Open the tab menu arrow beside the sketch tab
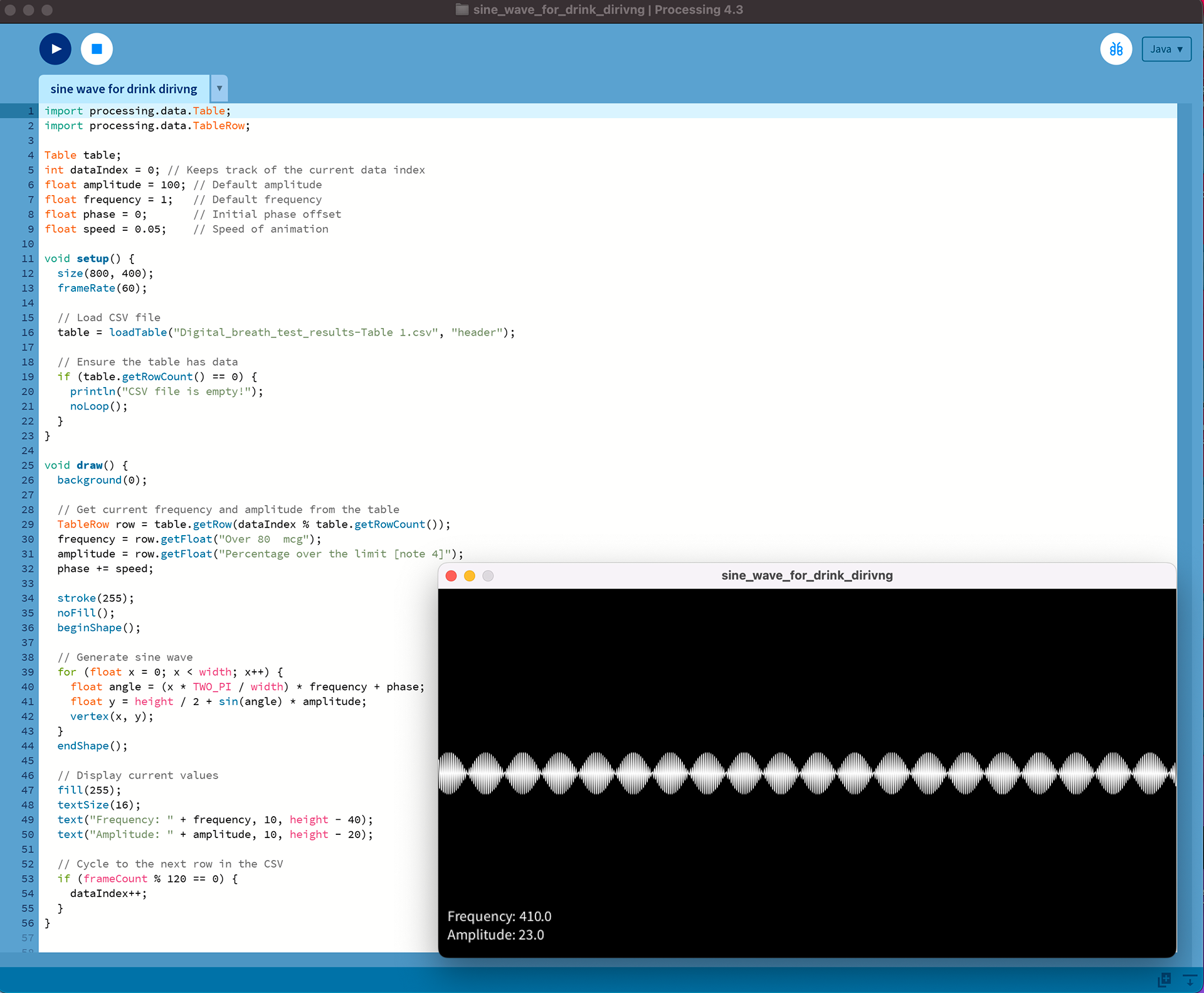This screenshot has height=993, width=1204. click(x=219, y=88)
